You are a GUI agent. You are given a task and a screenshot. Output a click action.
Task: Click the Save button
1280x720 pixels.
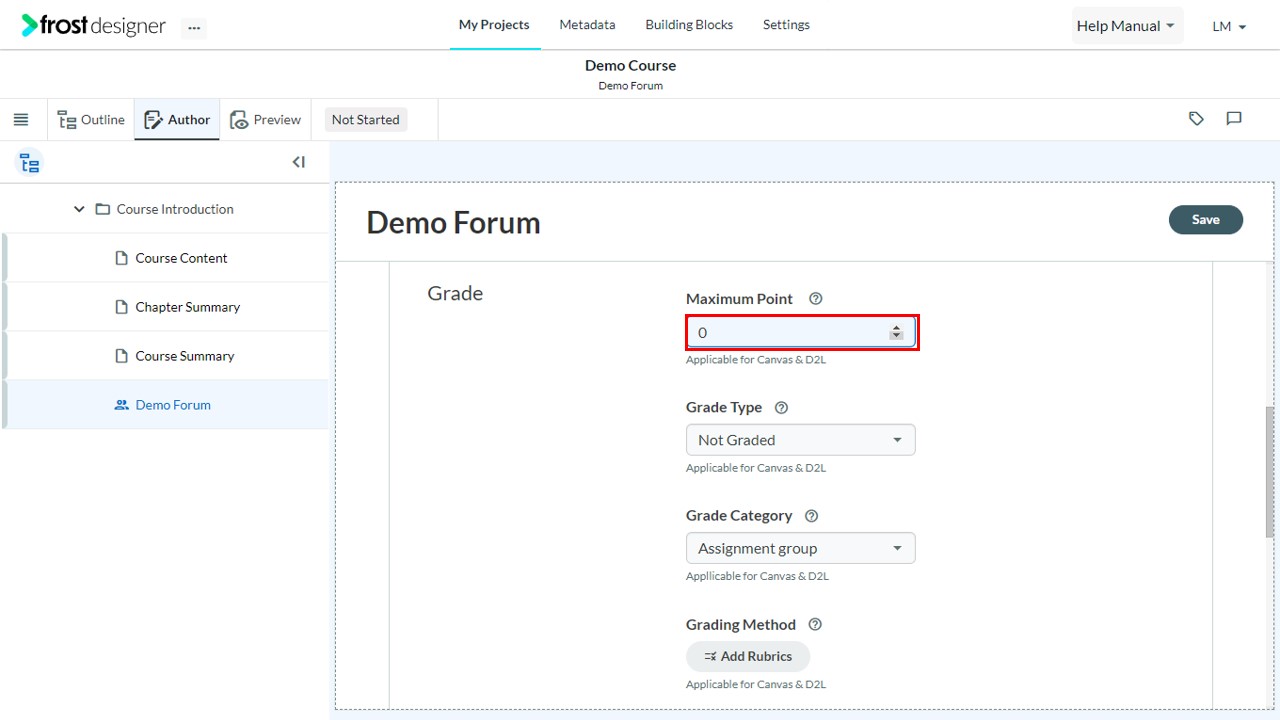click(x=1205, y=220)
